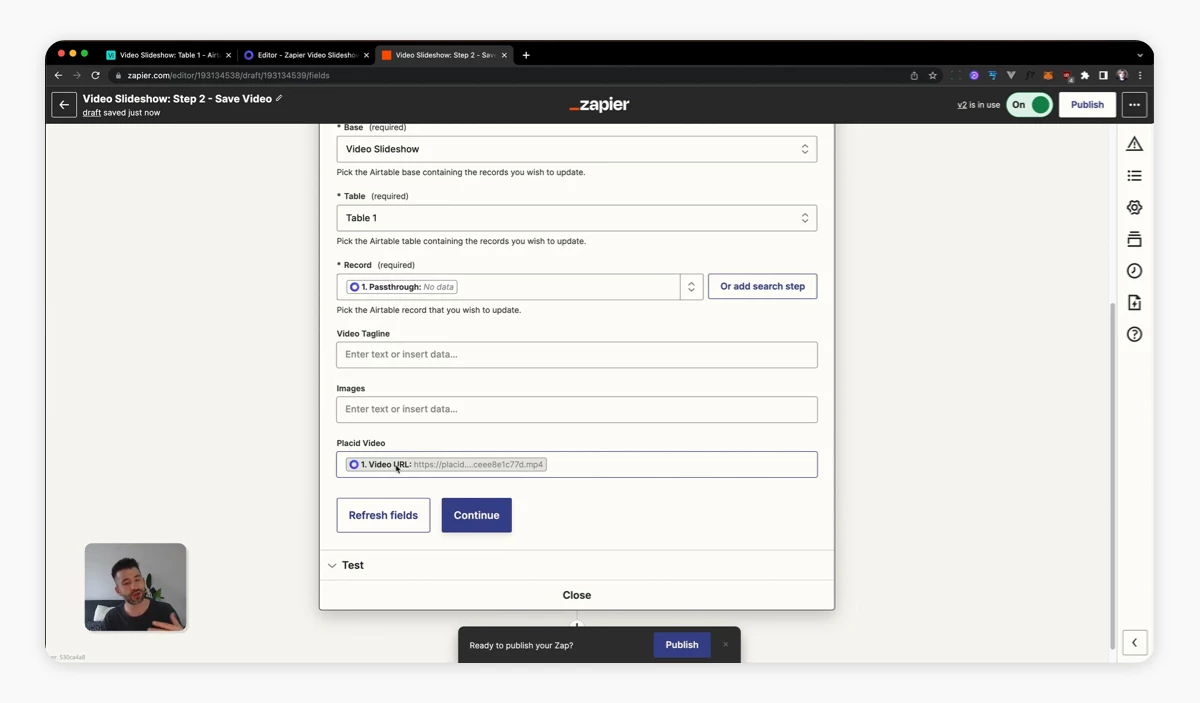Image resolution: width=1200 pixels, height=703 pixels.
Task: Click the red extension icon with badge
Action: click(x=1067, y=75)
